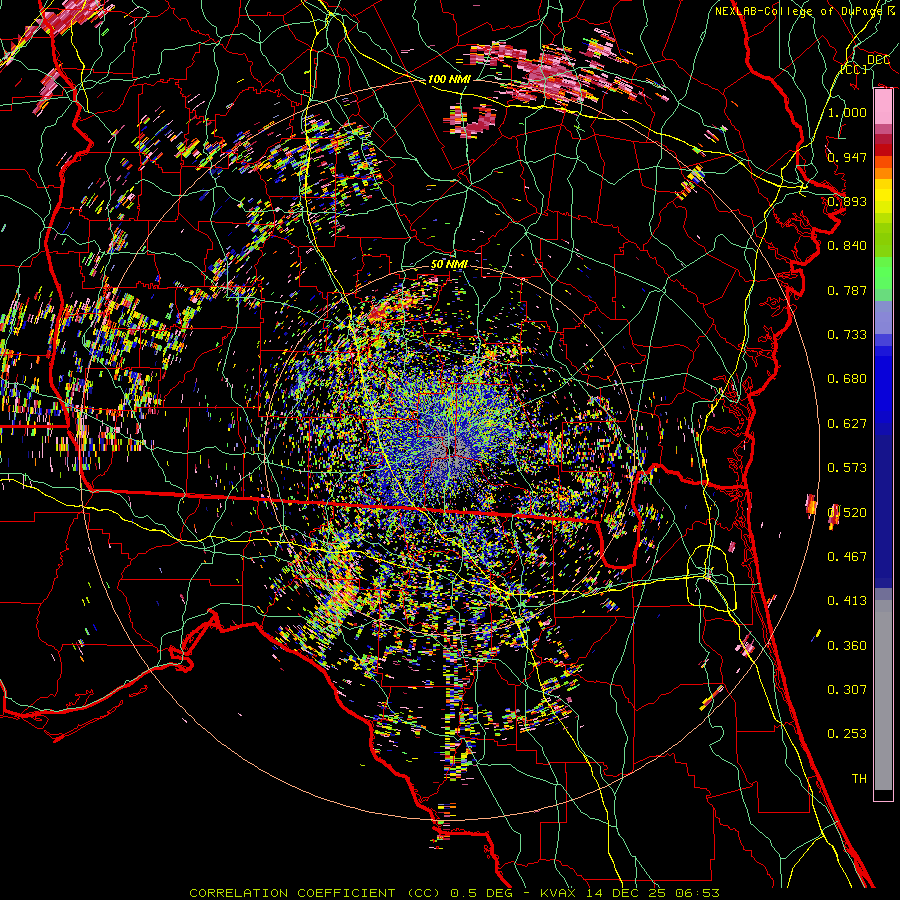
Task: Click the 0.947 legend value
Action: (x=847, y=157)
